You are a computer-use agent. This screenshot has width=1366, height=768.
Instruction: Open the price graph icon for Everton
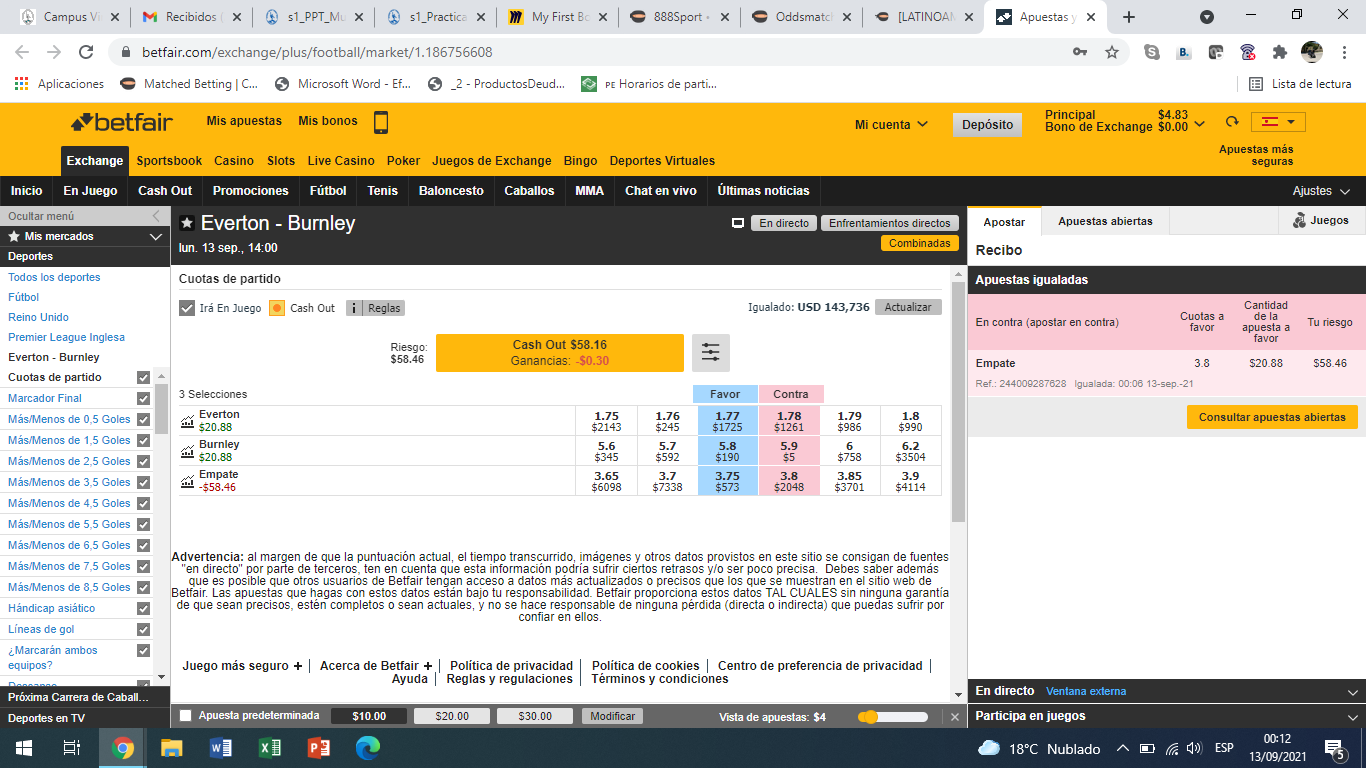tap(187, 422)
